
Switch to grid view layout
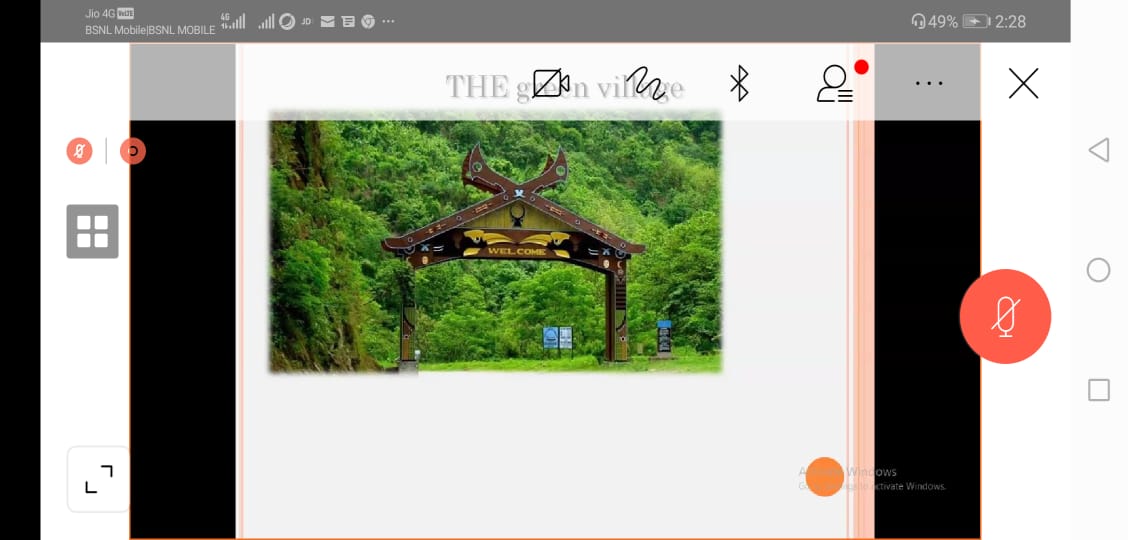[x=92, y=232]
